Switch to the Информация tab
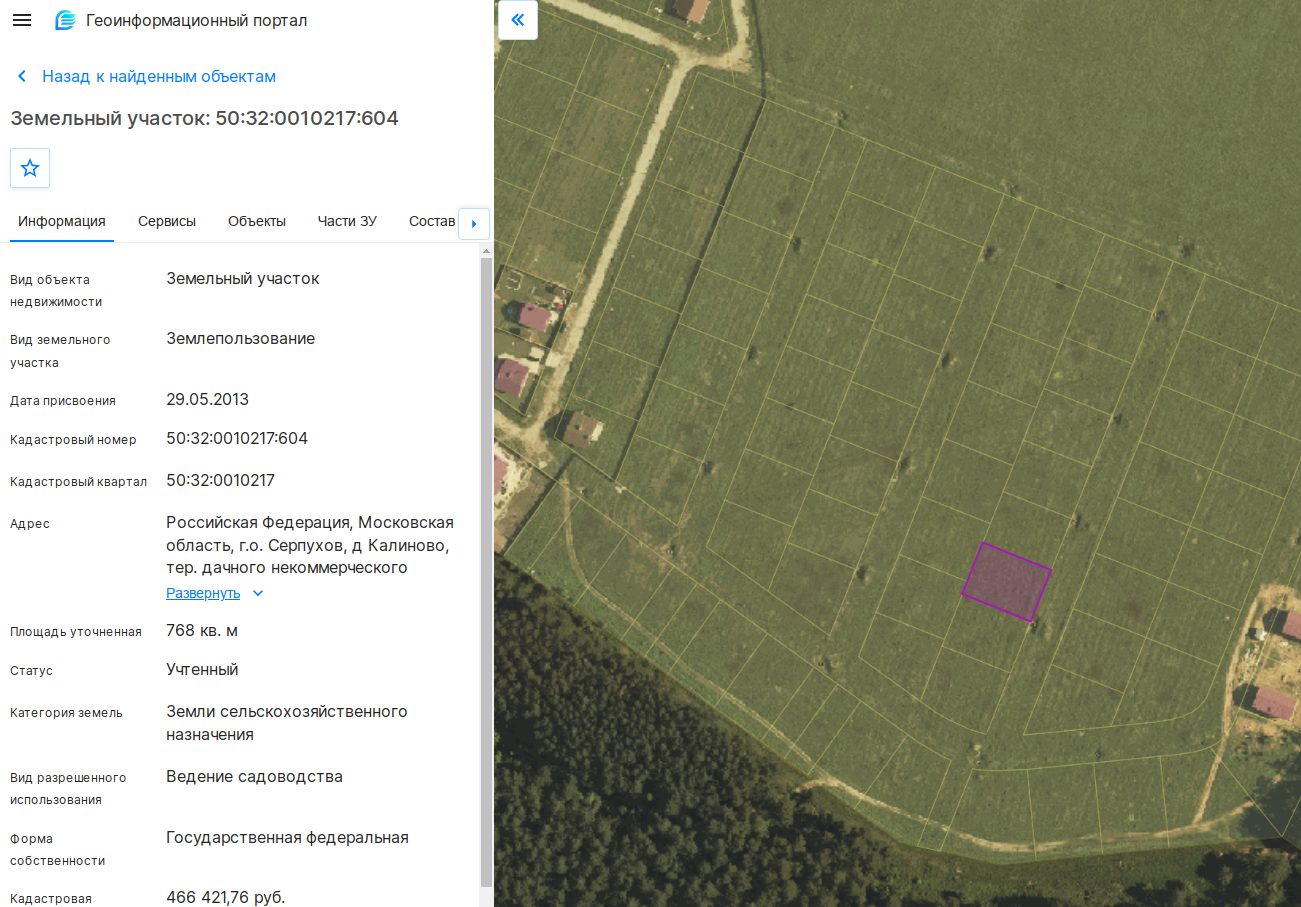The image size is (1301, 907). 62,221
